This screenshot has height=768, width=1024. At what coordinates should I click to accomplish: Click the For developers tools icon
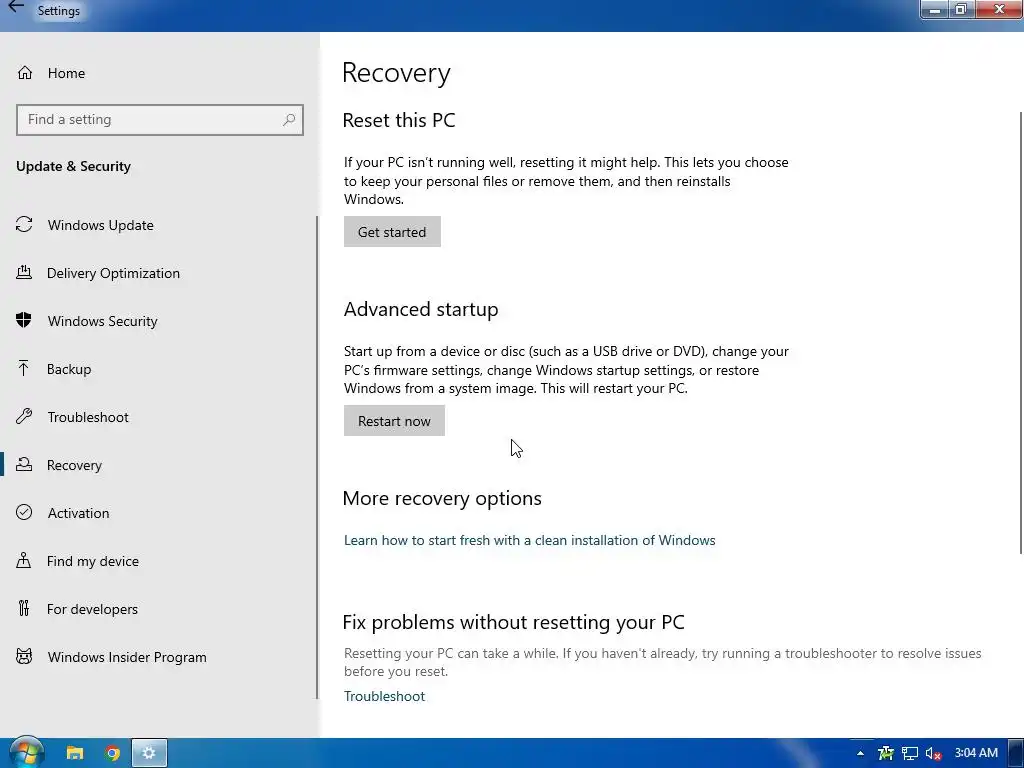(x=24, y=608)
